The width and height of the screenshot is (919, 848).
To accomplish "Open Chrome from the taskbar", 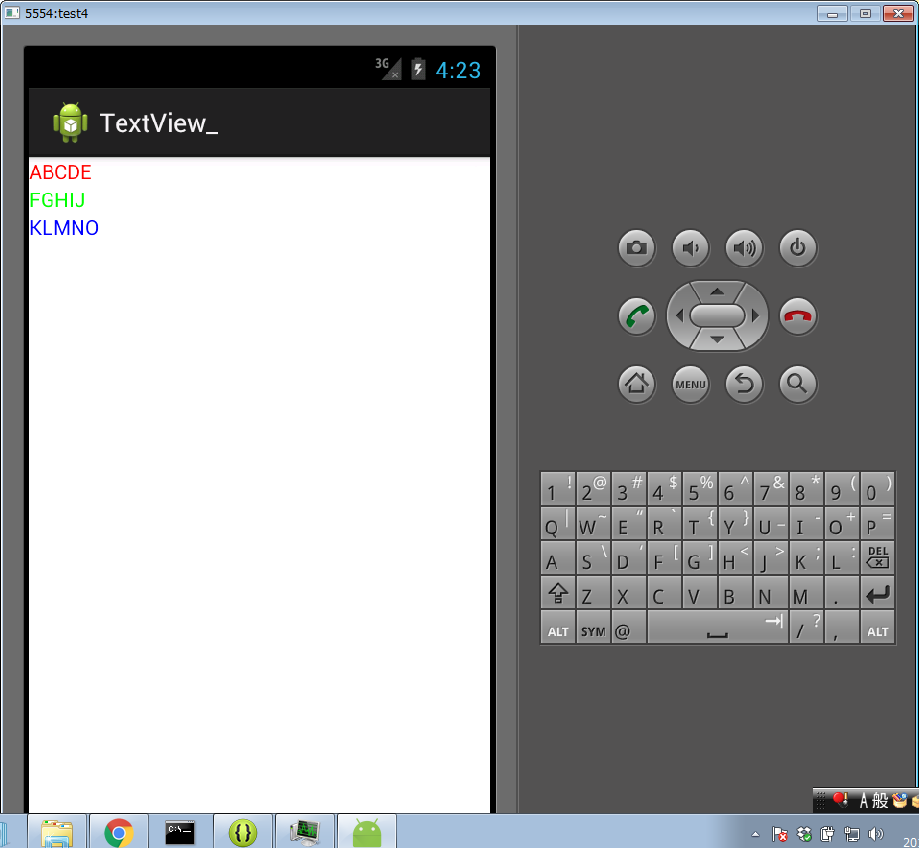I will click(118, 831).
